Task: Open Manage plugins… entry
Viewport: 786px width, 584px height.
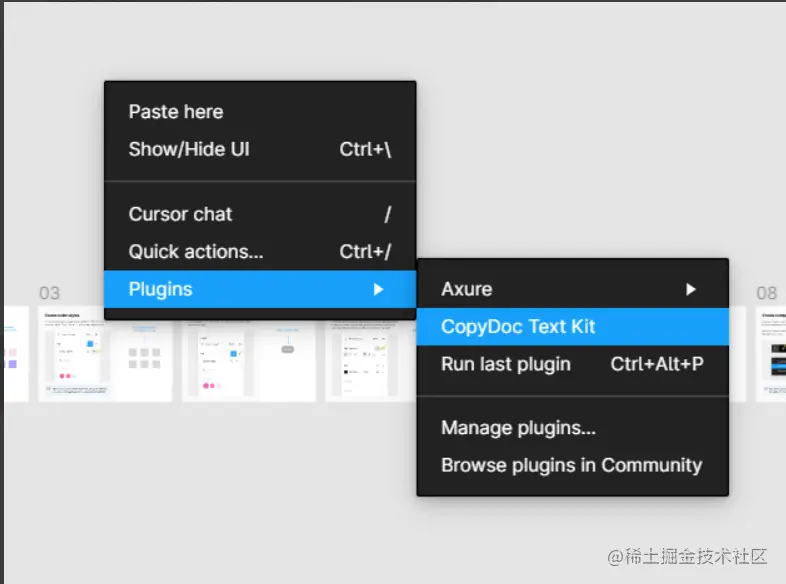Action: [572, 428]
